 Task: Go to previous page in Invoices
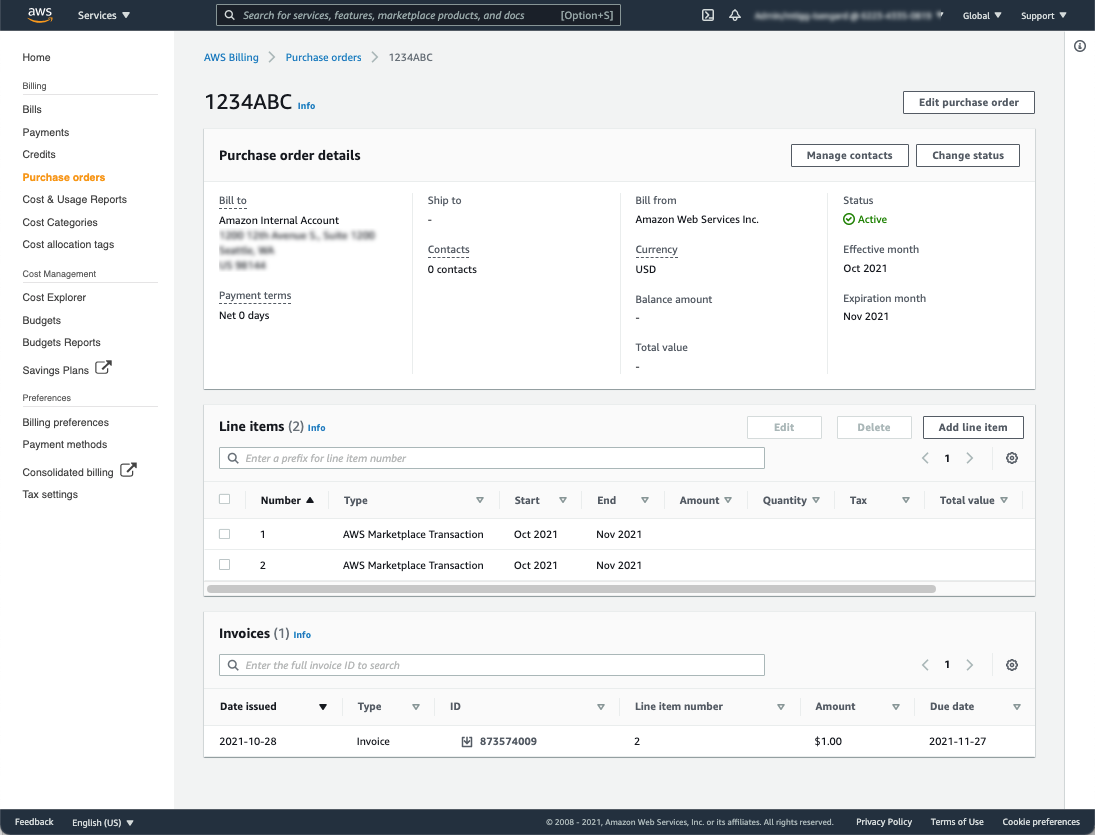925,665
